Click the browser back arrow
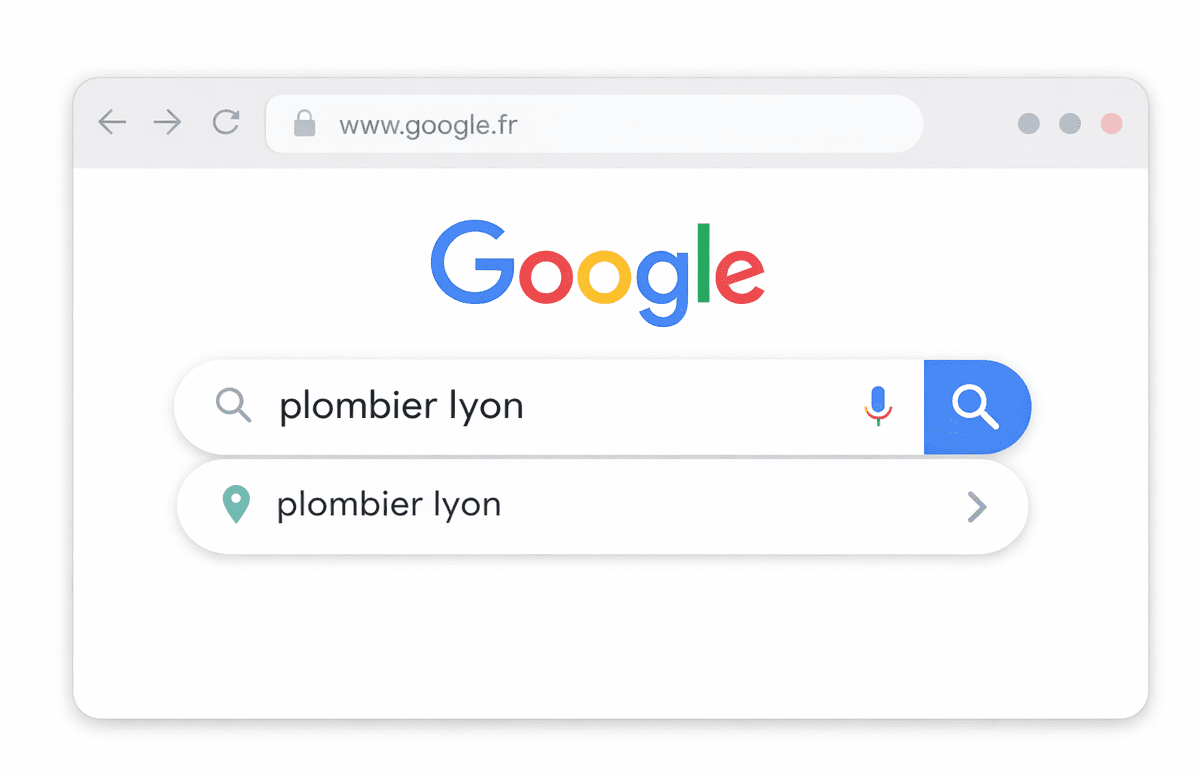Image resolution: width=1200 pixels, height=778 pixels. tap(112, 123)
